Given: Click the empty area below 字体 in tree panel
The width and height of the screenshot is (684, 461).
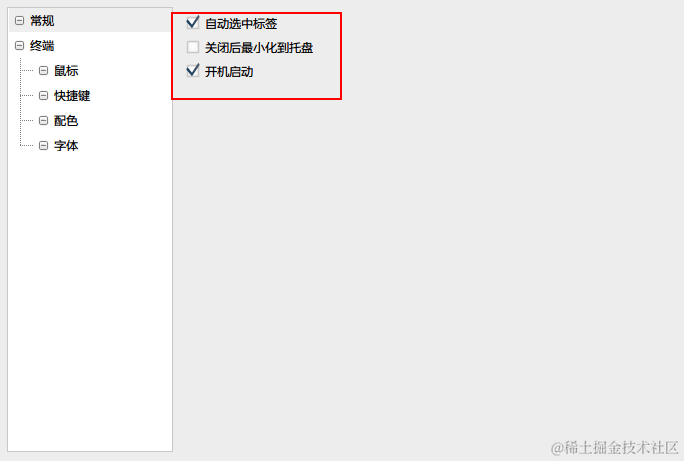Looking at the screenshot, I should pos(90,297).
